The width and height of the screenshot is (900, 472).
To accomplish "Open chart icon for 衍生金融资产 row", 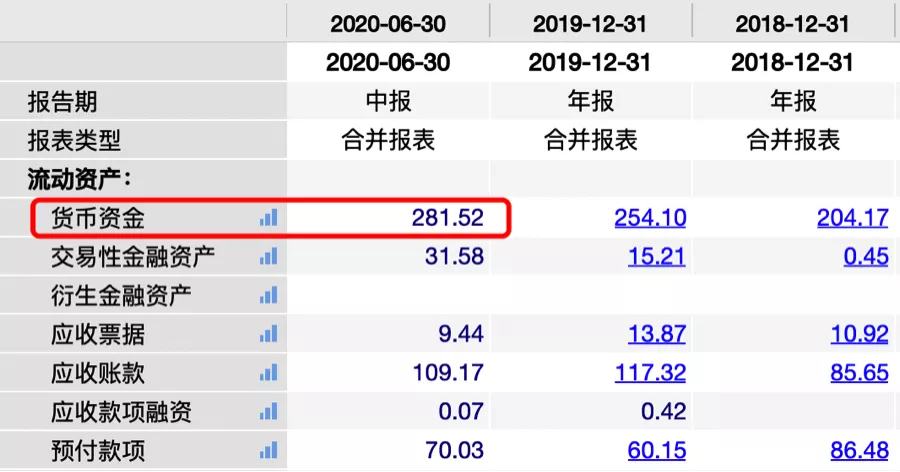I will (269, 295).
